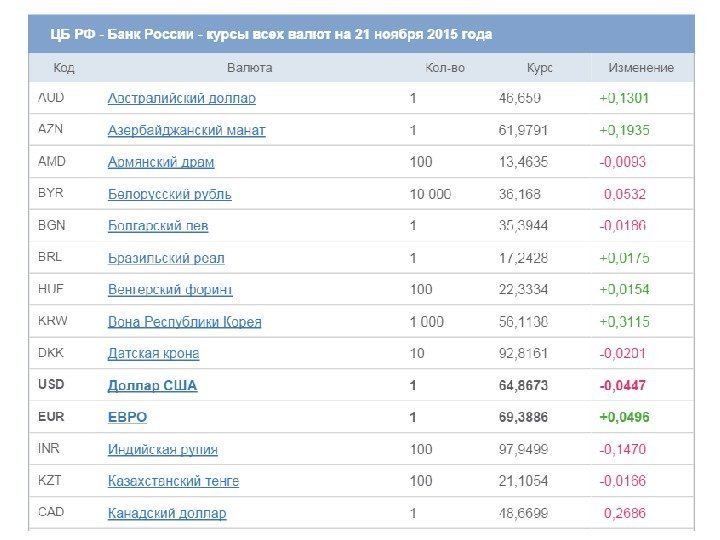Select the Индийская рупия link
The height and width of the screenshot is (540, 720).
point(162,449)
